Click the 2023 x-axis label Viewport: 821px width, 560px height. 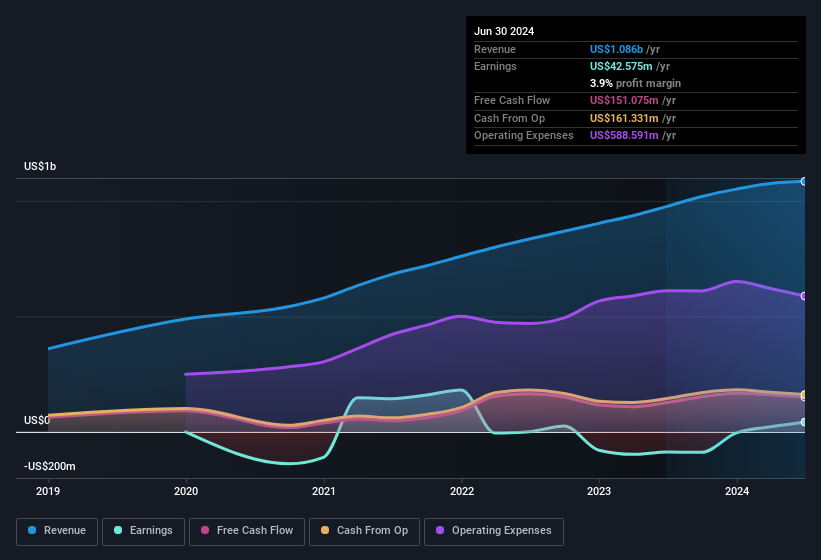click(x=599, y=491)
